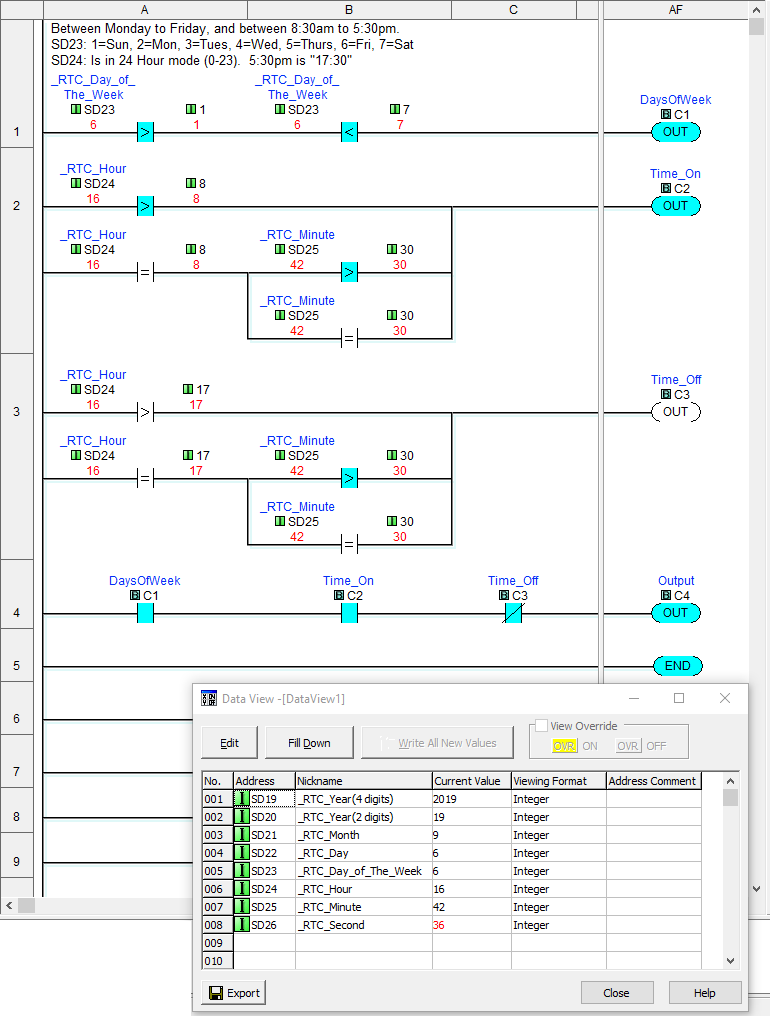Click the SD24 = 8 compare contact in rung 2
The height and width of the screenshot is (1026, 770).
tap(145, 272)
